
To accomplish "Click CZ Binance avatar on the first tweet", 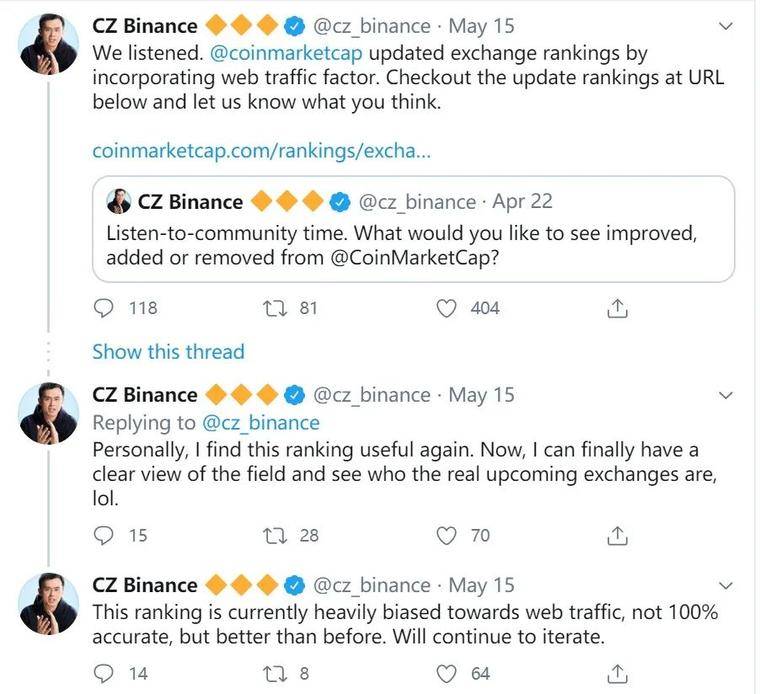I will (49, 43).
